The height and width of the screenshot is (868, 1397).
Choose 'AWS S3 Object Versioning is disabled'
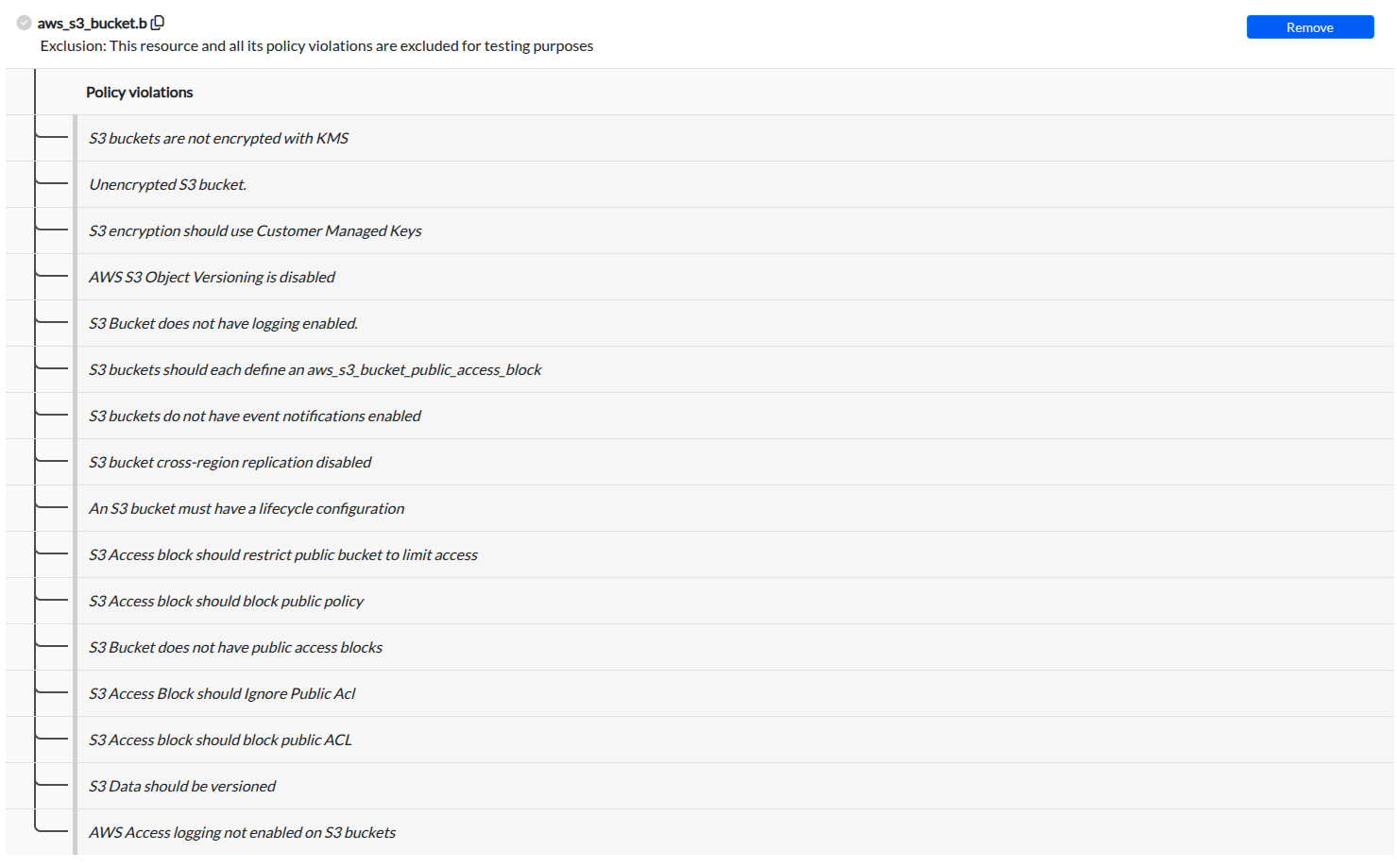point(212,278)
